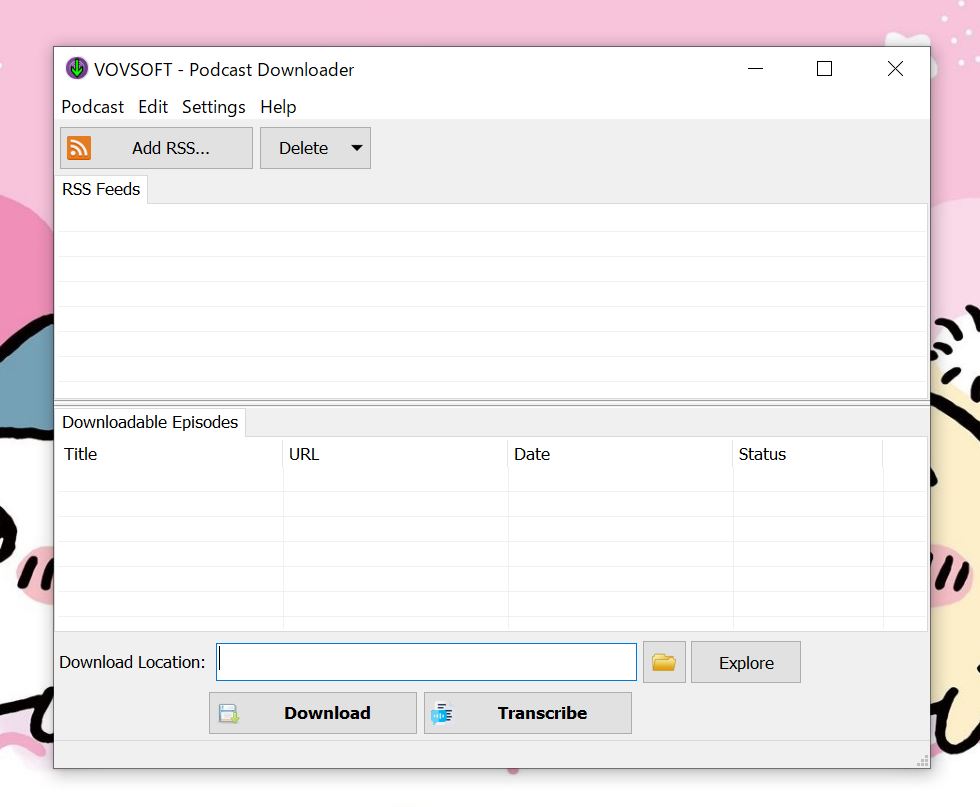Image resolution: width=980 pixels, height=807 pixels.
Task: Sort episodes by Title column header
Action: click(x=170, y=454)
